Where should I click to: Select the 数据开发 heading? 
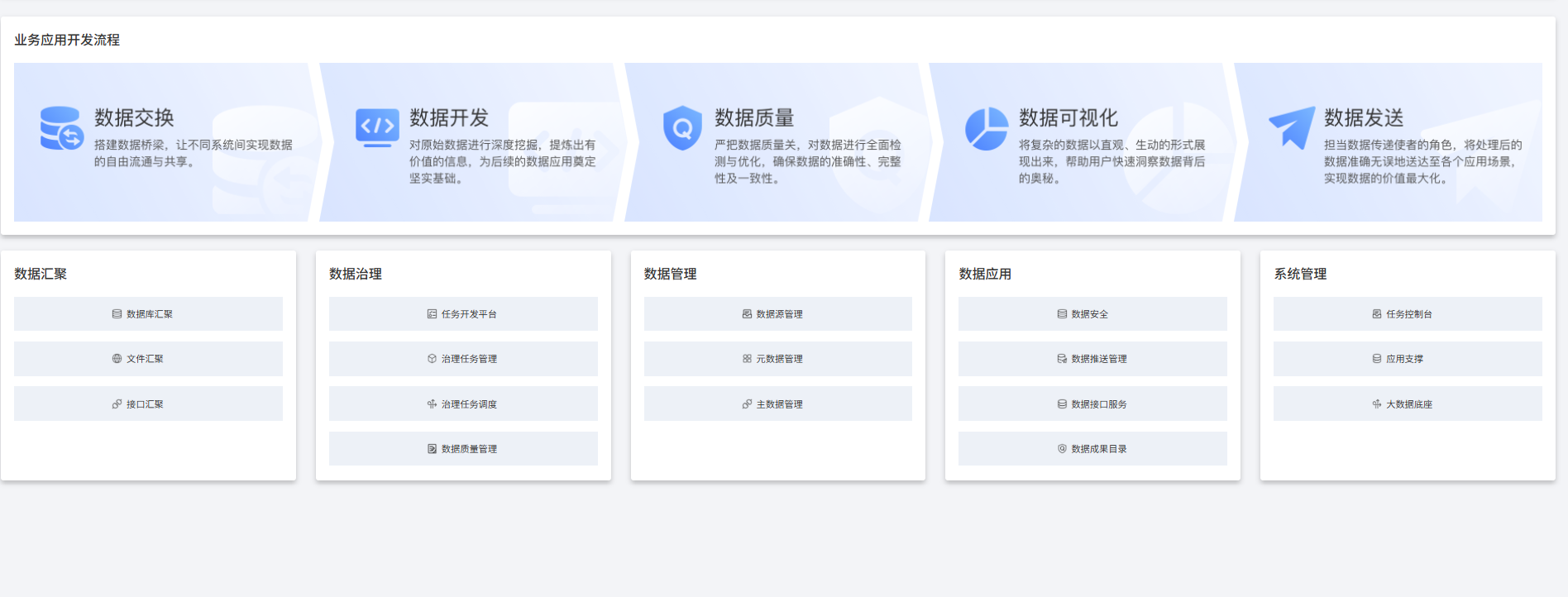click(449, 117)
